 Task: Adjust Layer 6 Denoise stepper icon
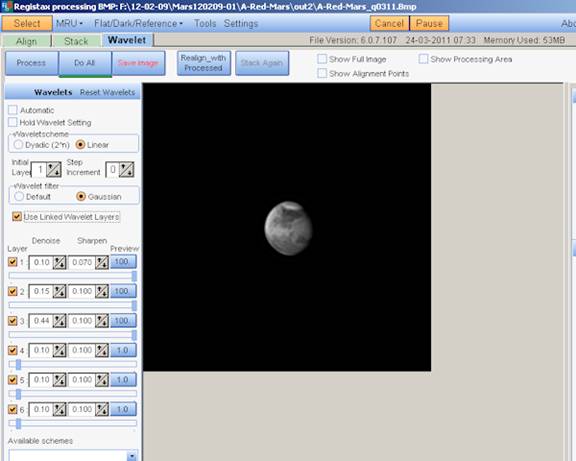(59, 409)
